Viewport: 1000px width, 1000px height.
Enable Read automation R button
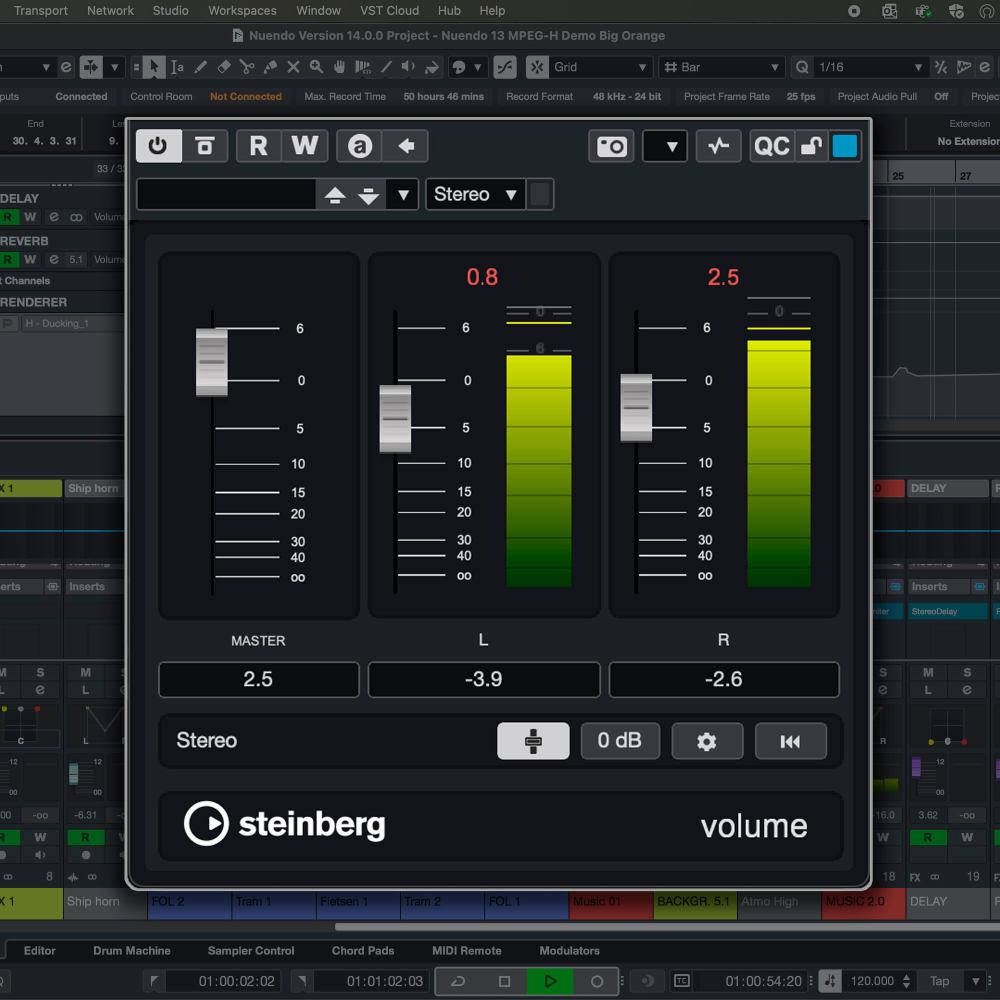[x=258, y=146]
